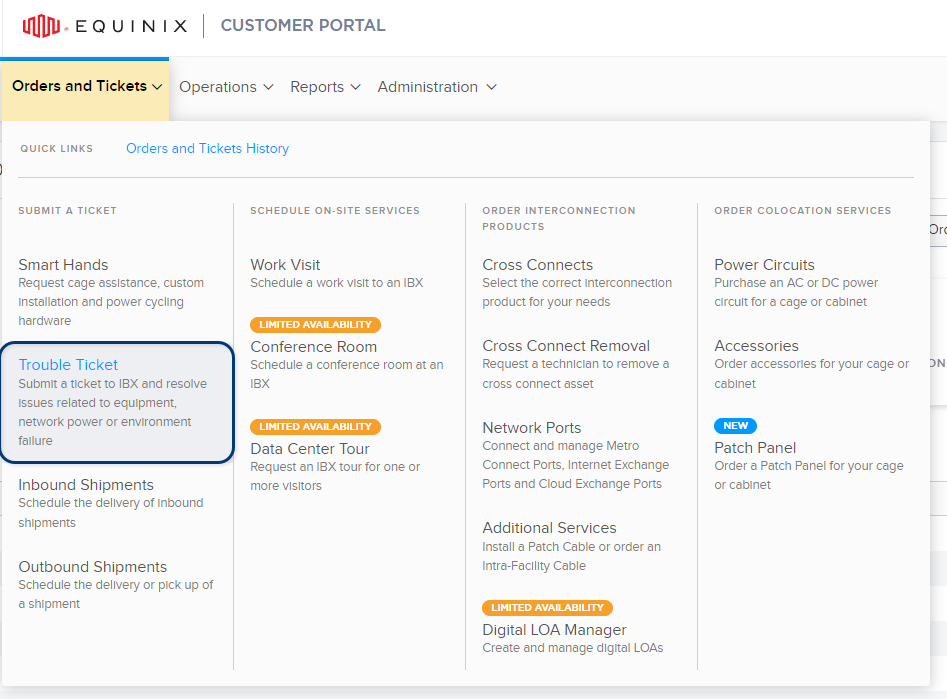Click 'Request an IBX tour' description
This screenshot has height=699, width=947.
pyautogui.click(x=335, y=476)
